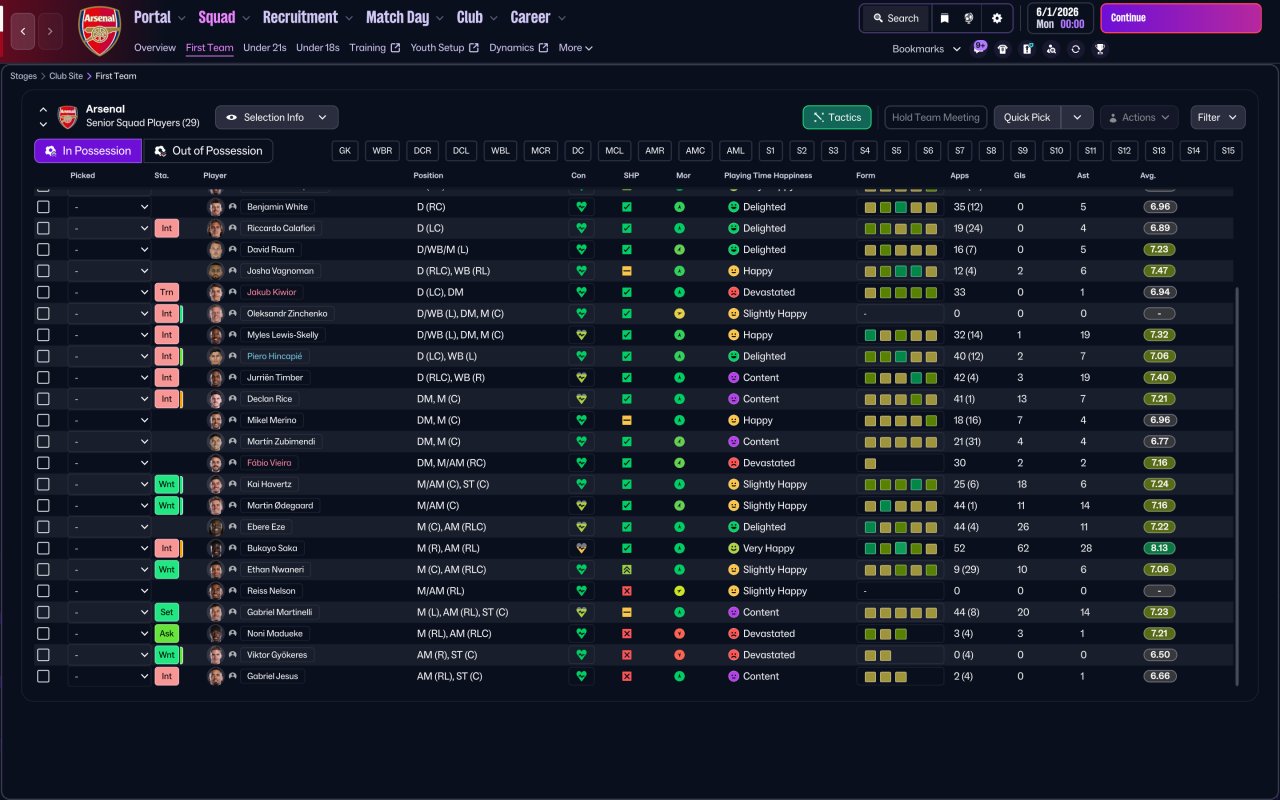The height and width of the screenshot is (800, 1280).
Task: Open the Overview tab
Action: pyautogui.click(x=155, y=48)
